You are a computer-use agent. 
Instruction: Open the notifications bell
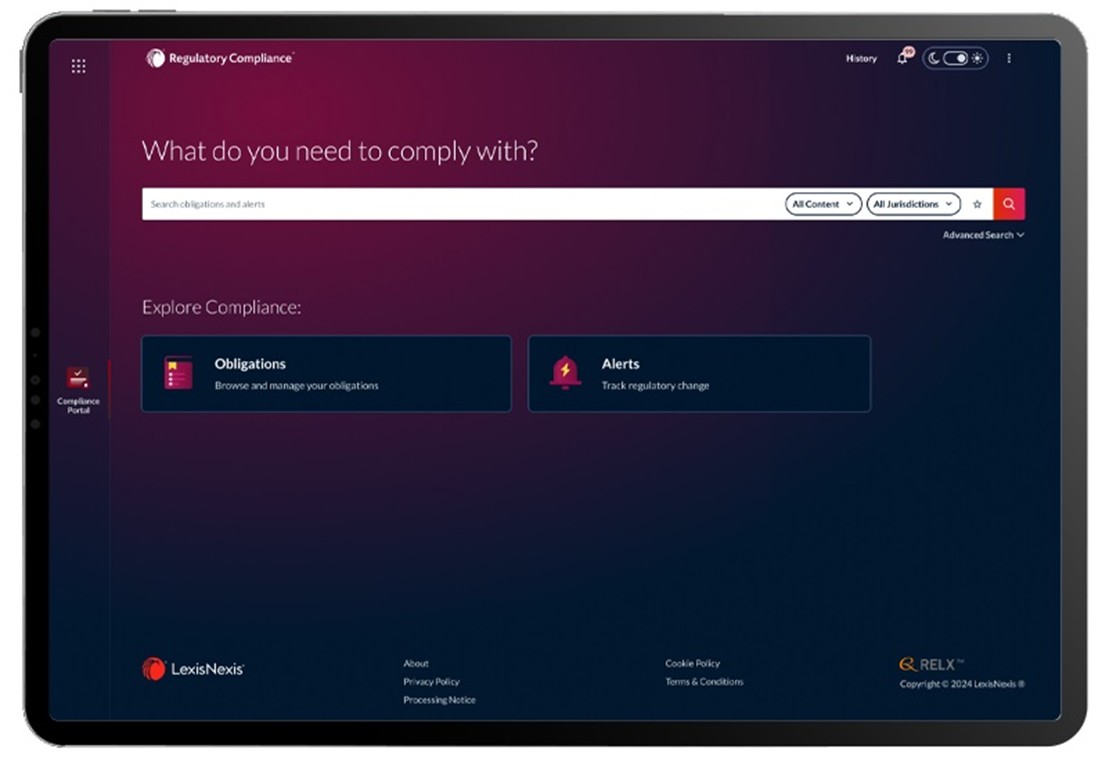[x=903, y=58]
